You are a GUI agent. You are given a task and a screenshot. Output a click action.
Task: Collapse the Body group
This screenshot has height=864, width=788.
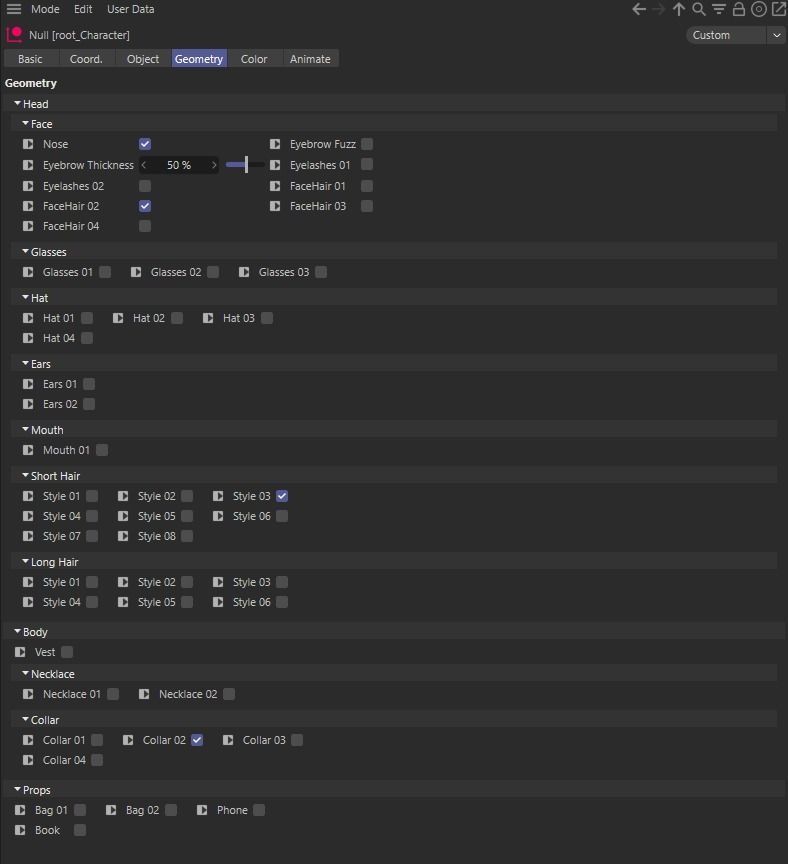(x=18, y=631)
